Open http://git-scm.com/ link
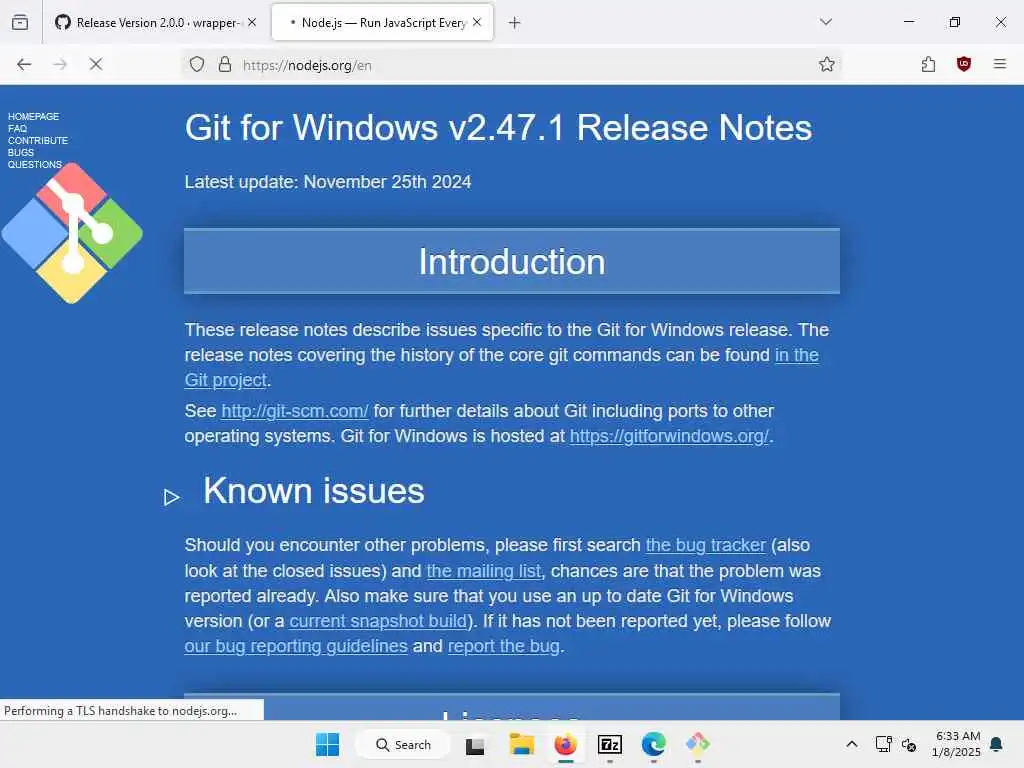The width and height of the screenshot is (1024, 768). pos(295,411)
